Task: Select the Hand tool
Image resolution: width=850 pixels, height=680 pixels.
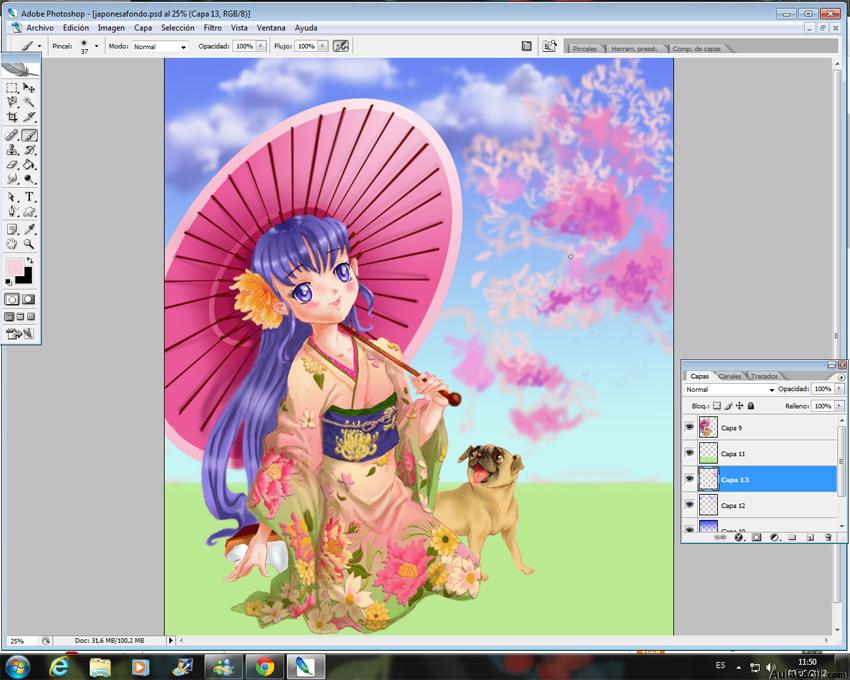Action: (x=12, y=245)
